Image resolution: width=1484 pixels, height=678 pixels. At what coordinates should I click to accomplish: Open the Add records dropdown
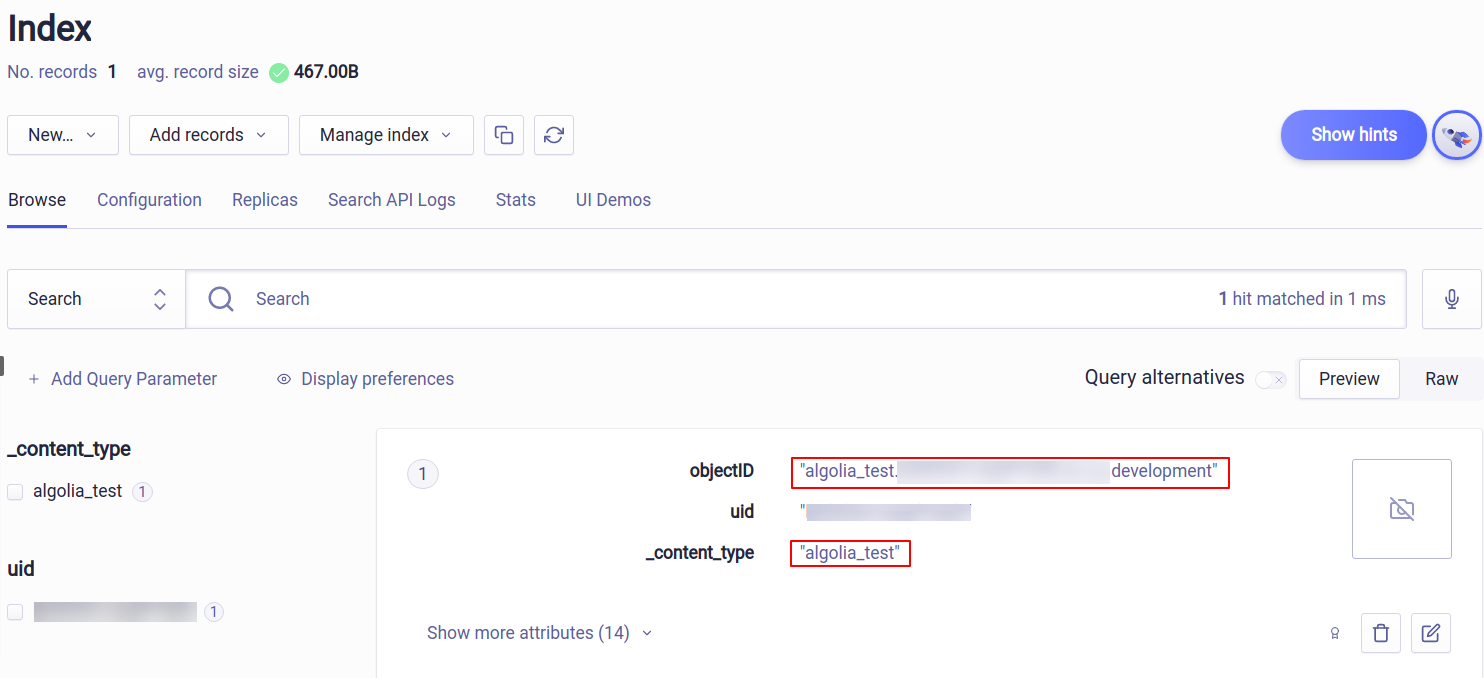pos(209,135)
